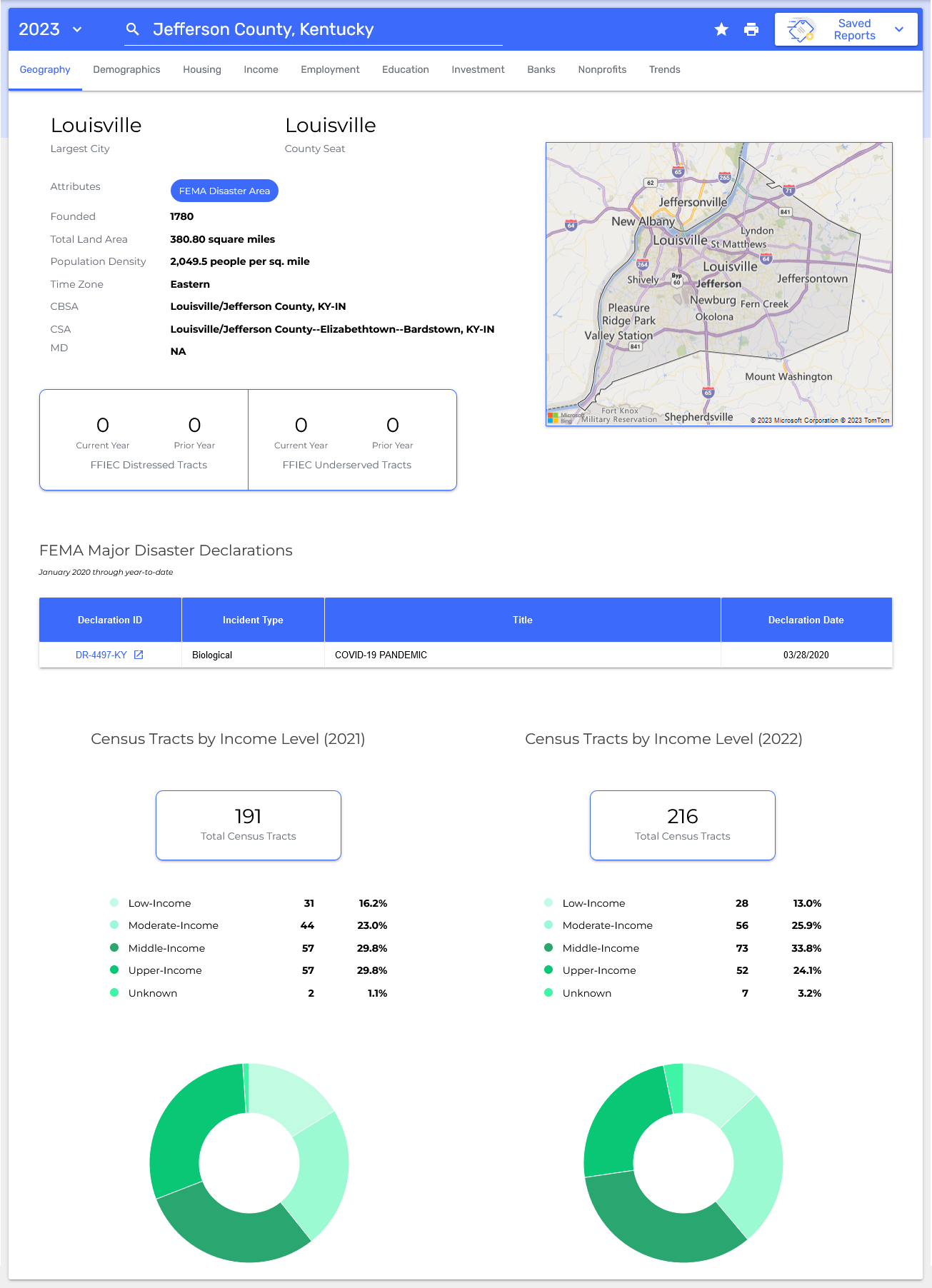Favorite this report with the star icon
This screenshot has width=932, height=1288.
(721, 29)
